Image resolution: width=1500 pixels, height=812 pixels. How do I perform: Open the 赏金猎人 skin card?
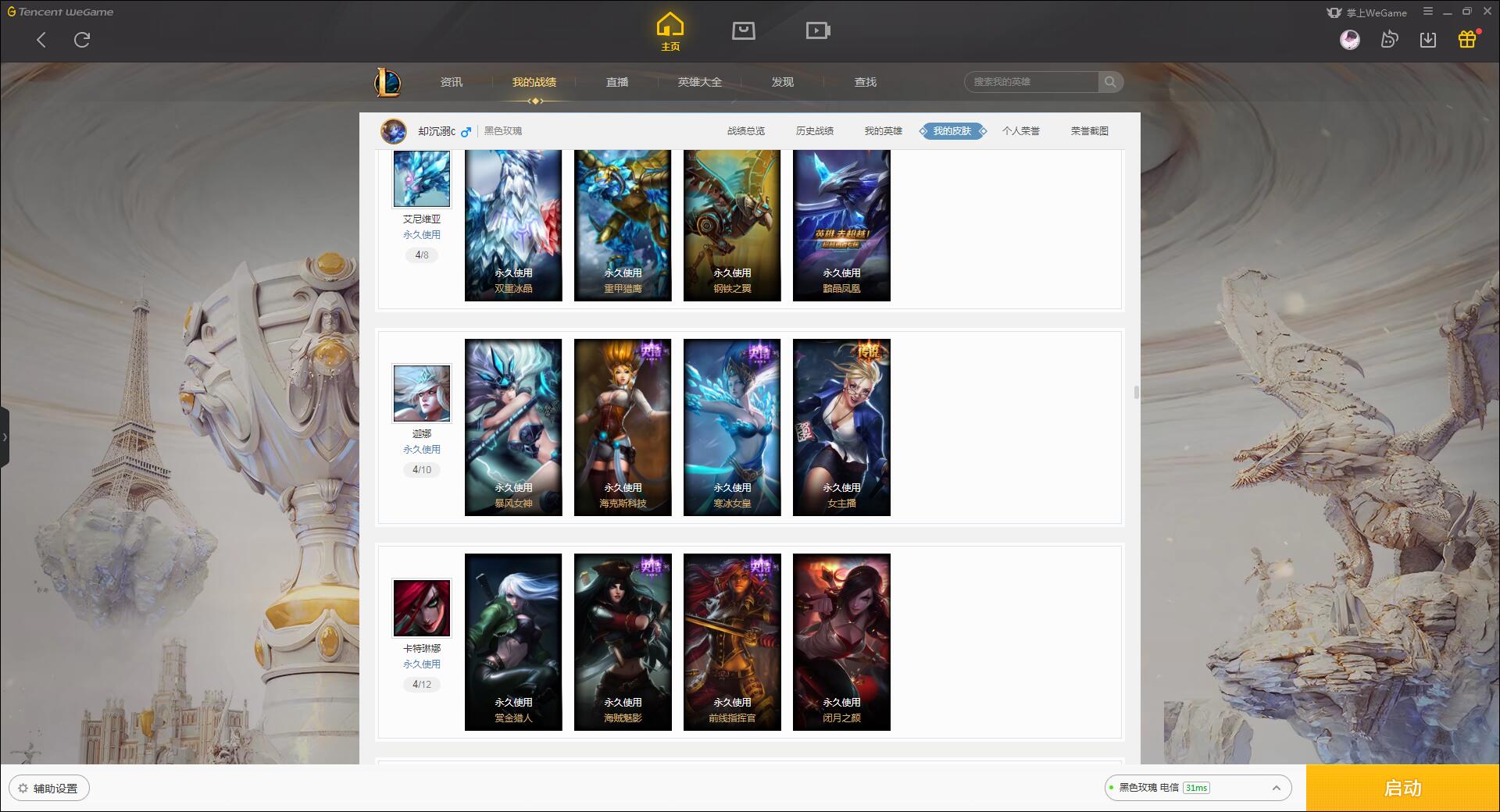pyautogui.click(x=513, y=642)
